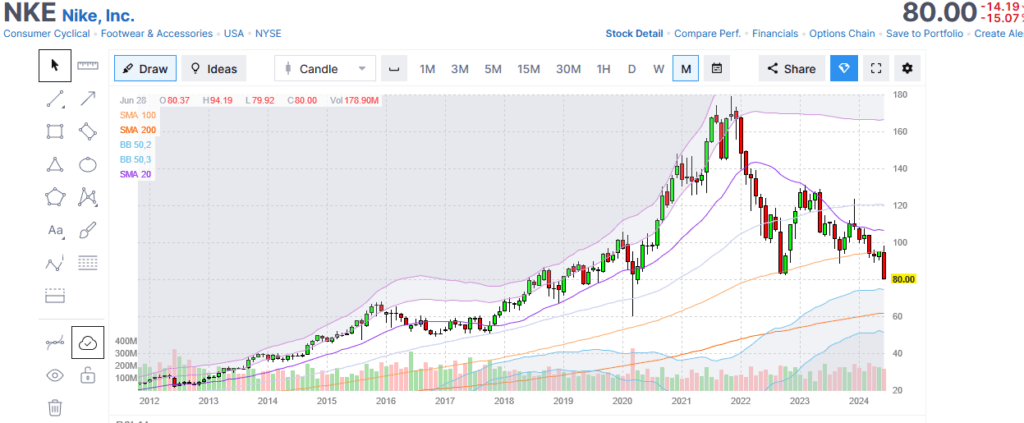Click the continuous drawing mode icon
Screen dimensions: 1024x423
pos(55,342)
